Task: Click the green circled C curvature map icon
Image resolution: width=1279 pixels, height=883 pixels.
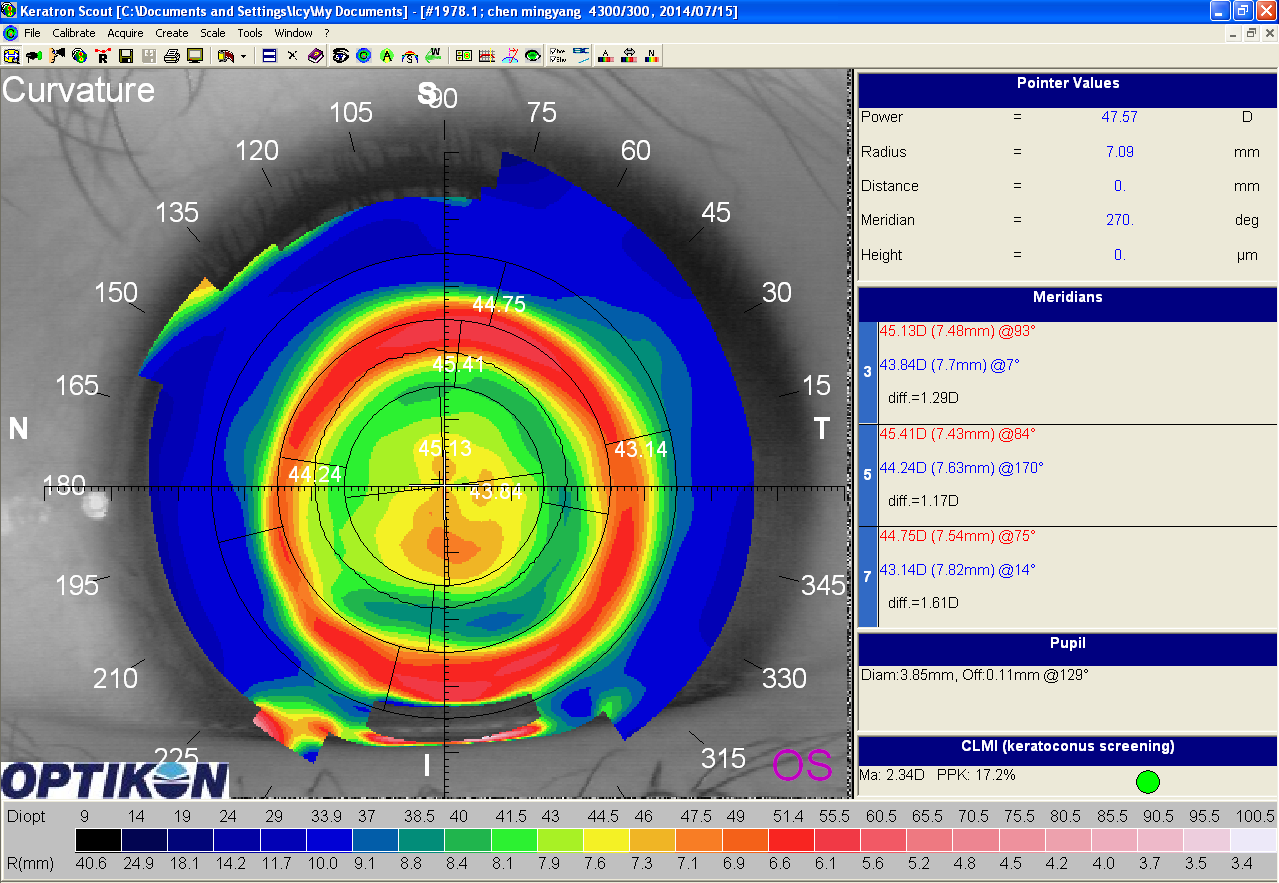Action: [364, 55]
